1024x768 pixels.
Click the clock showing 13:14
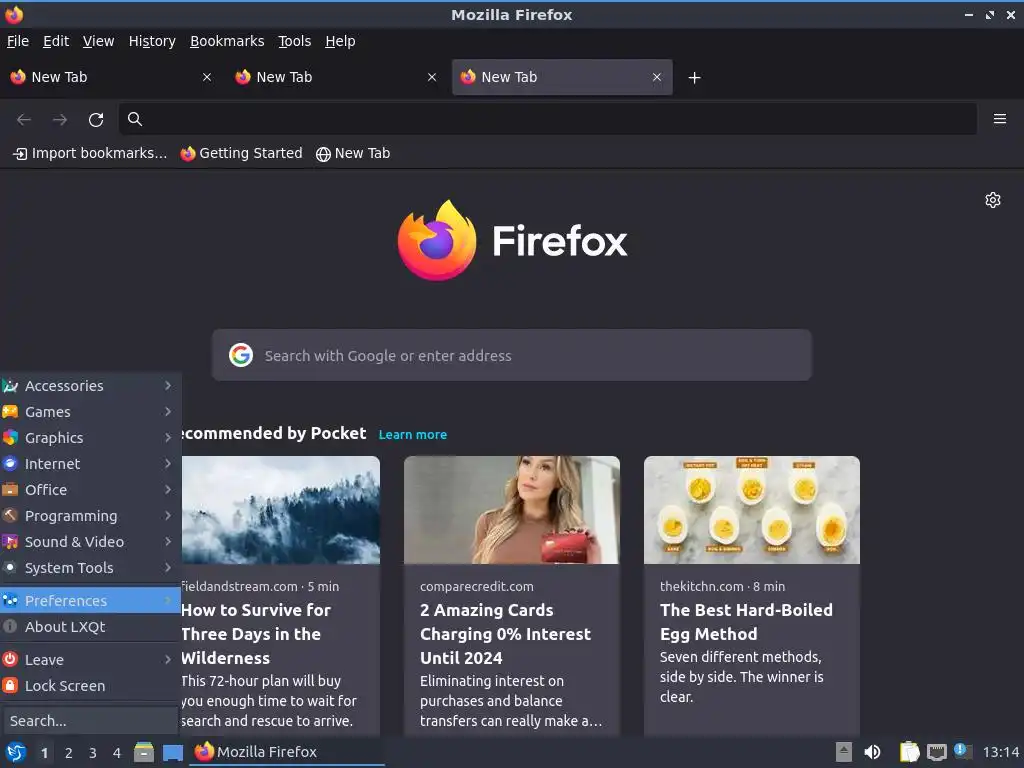pos(1000,752)
